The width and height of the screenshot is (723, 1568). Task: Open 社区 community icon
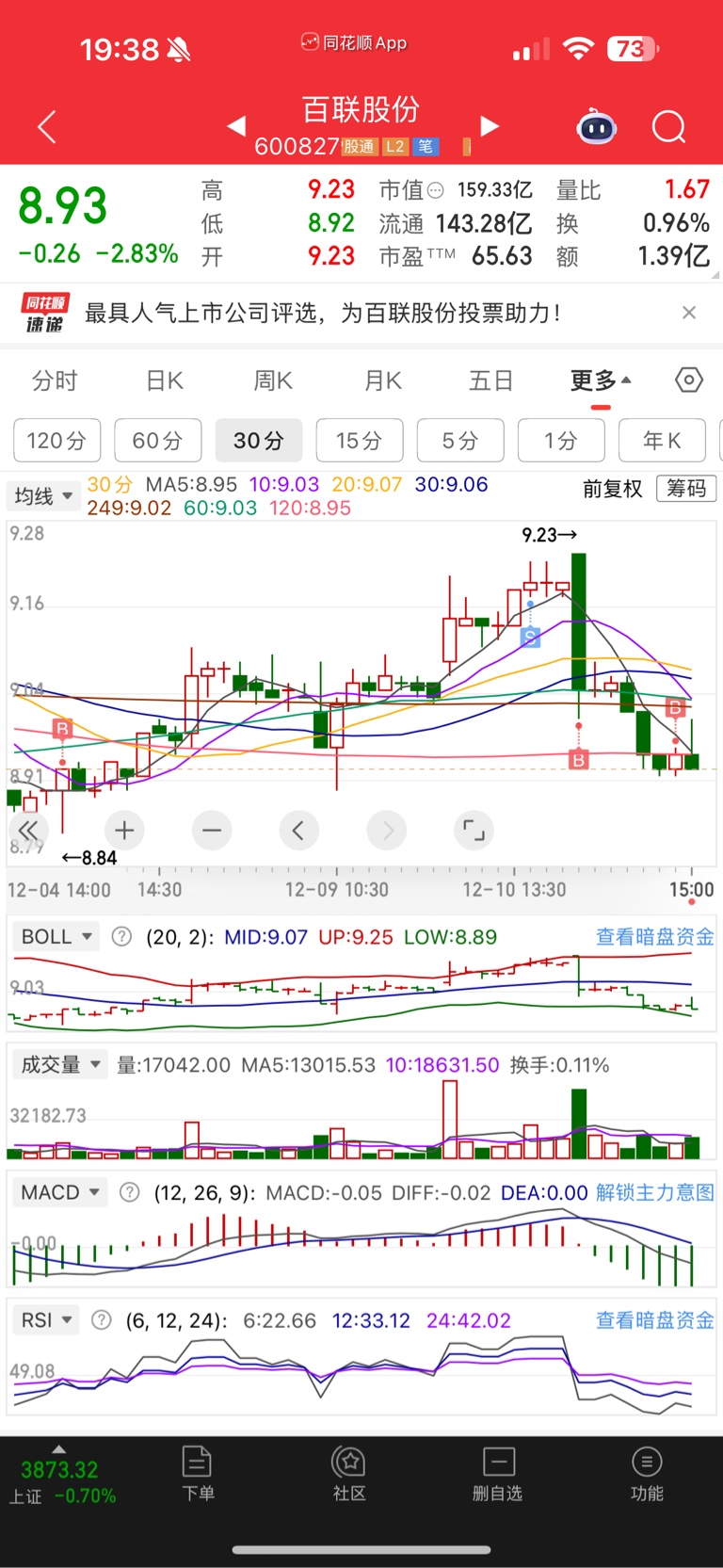click(x=349, y=1473)
